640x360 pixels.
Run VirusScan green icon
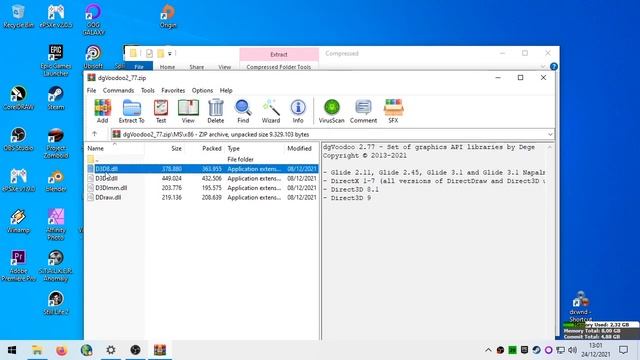click(x=331, y=111)
